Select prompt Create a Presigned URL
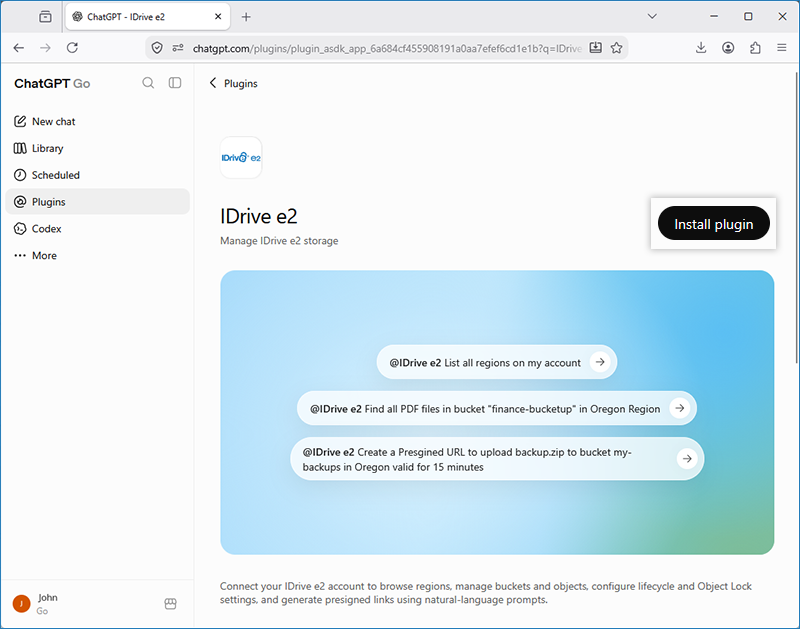 click(497, 459)
